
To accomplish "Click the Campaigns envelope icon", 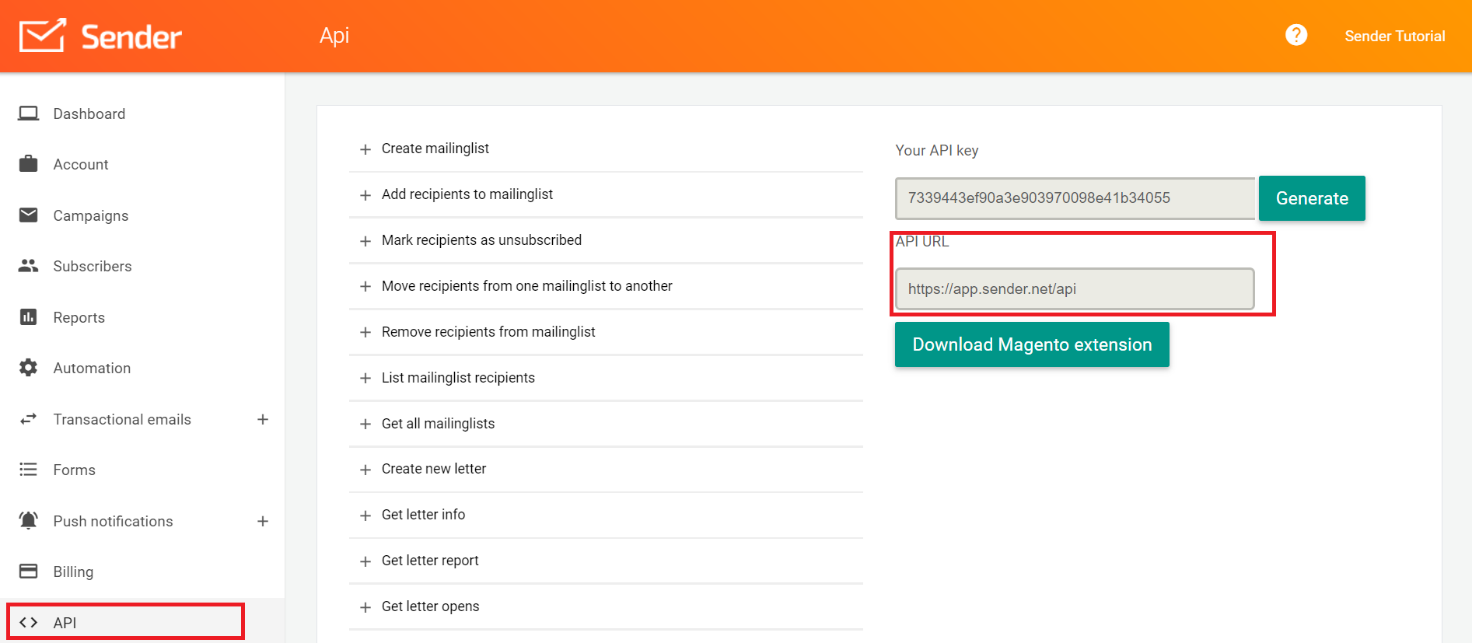I will coord(28,215).
